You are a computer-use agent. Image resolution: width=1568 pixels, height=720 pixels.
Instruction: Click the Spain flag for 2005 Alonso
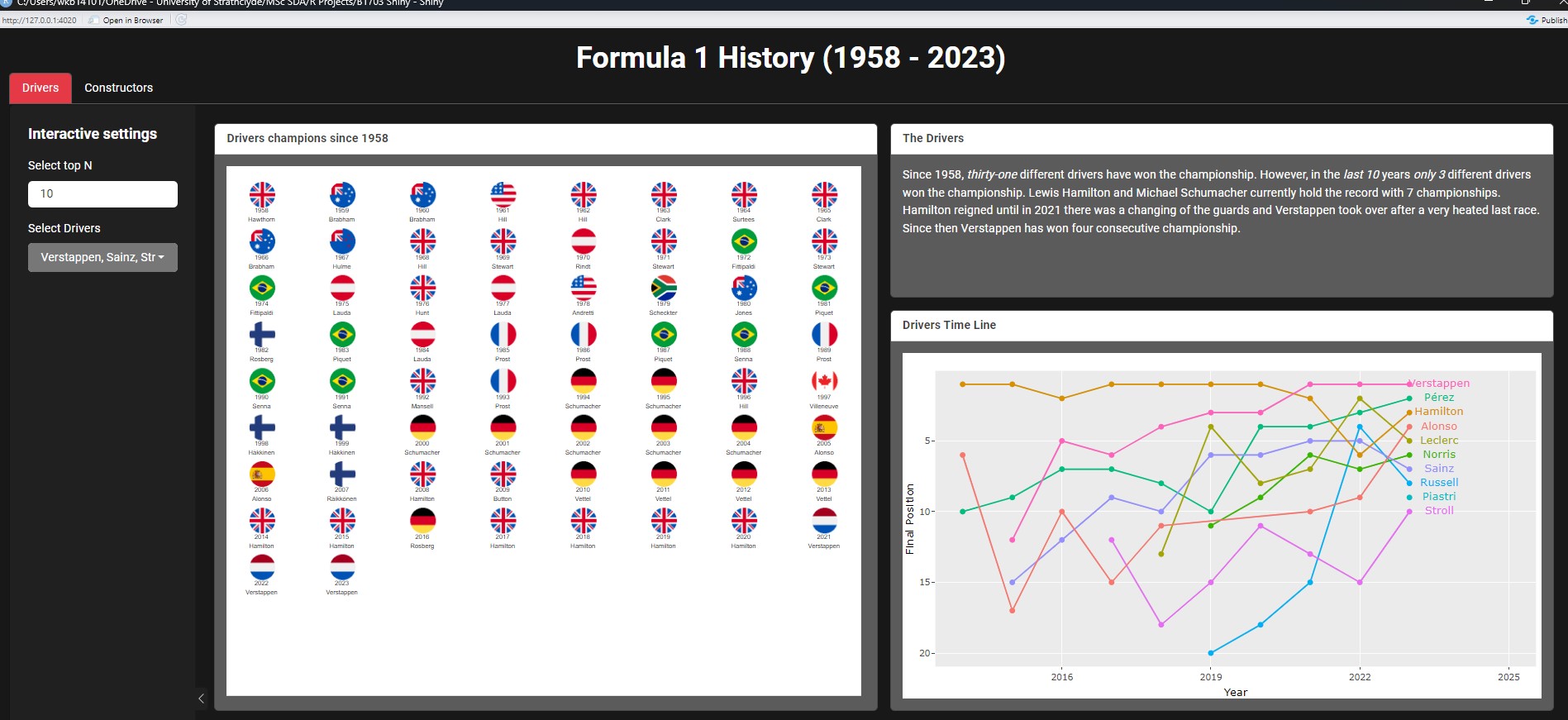[824, 427]
